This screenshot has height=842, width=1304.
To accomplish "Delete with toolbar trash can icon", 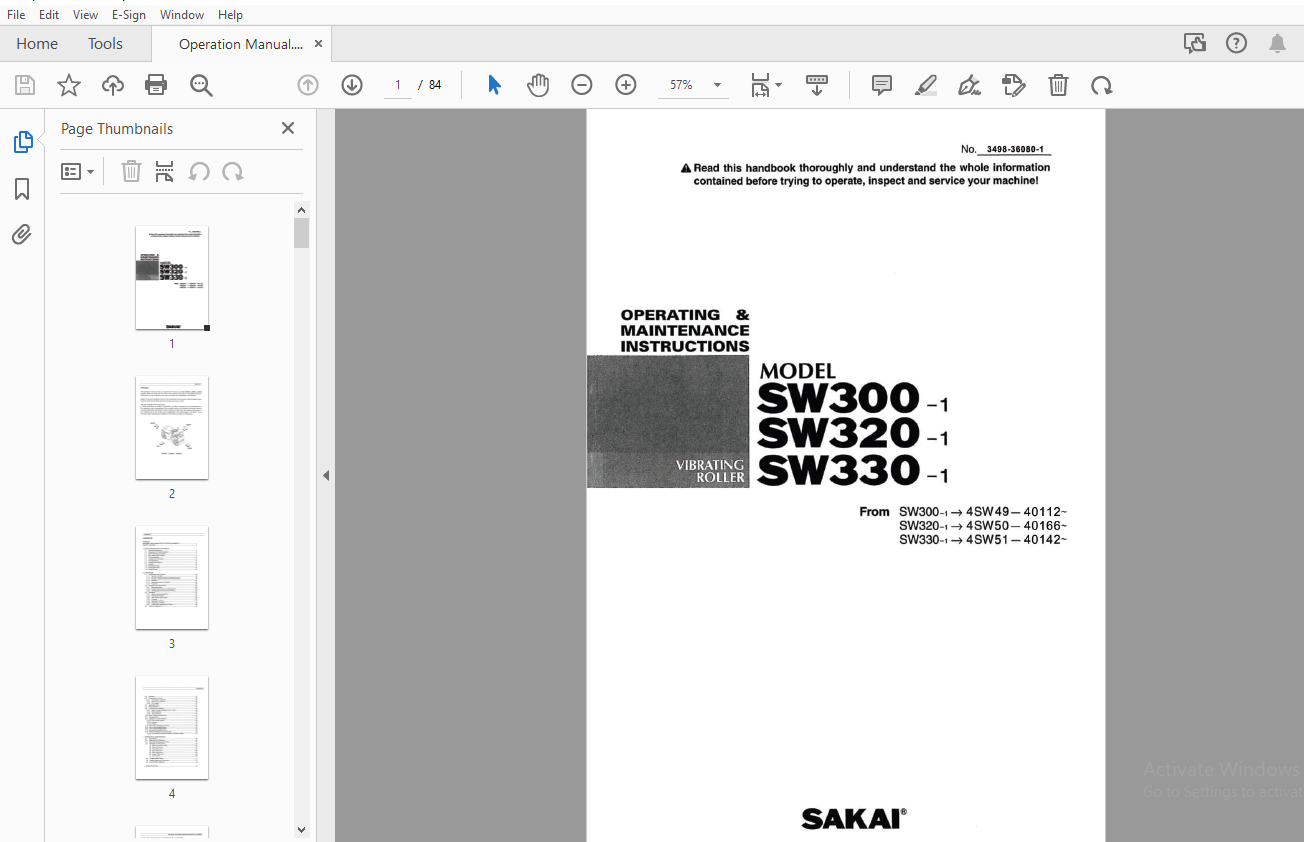I will coord(1058,85).
